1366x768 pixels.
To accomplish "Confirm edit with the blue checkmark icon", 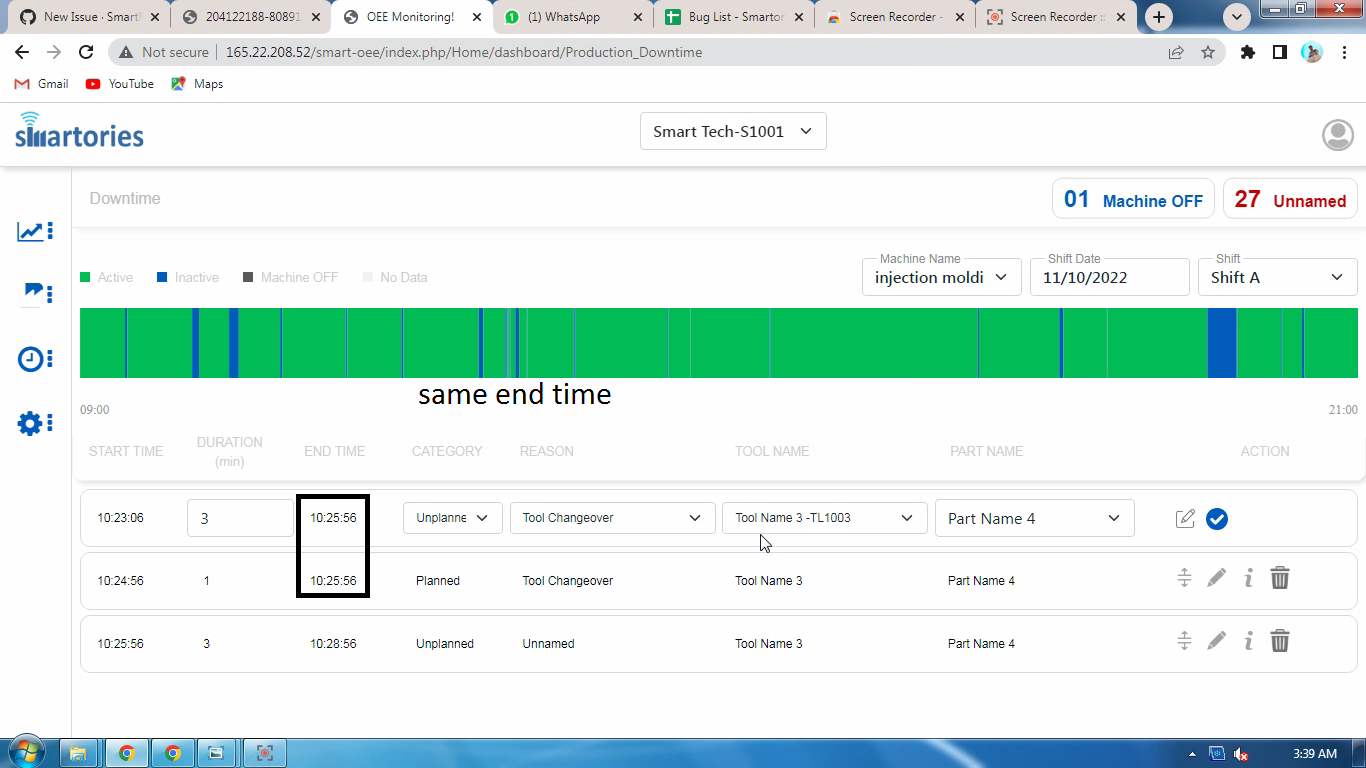I will (x=1217, y=519).
